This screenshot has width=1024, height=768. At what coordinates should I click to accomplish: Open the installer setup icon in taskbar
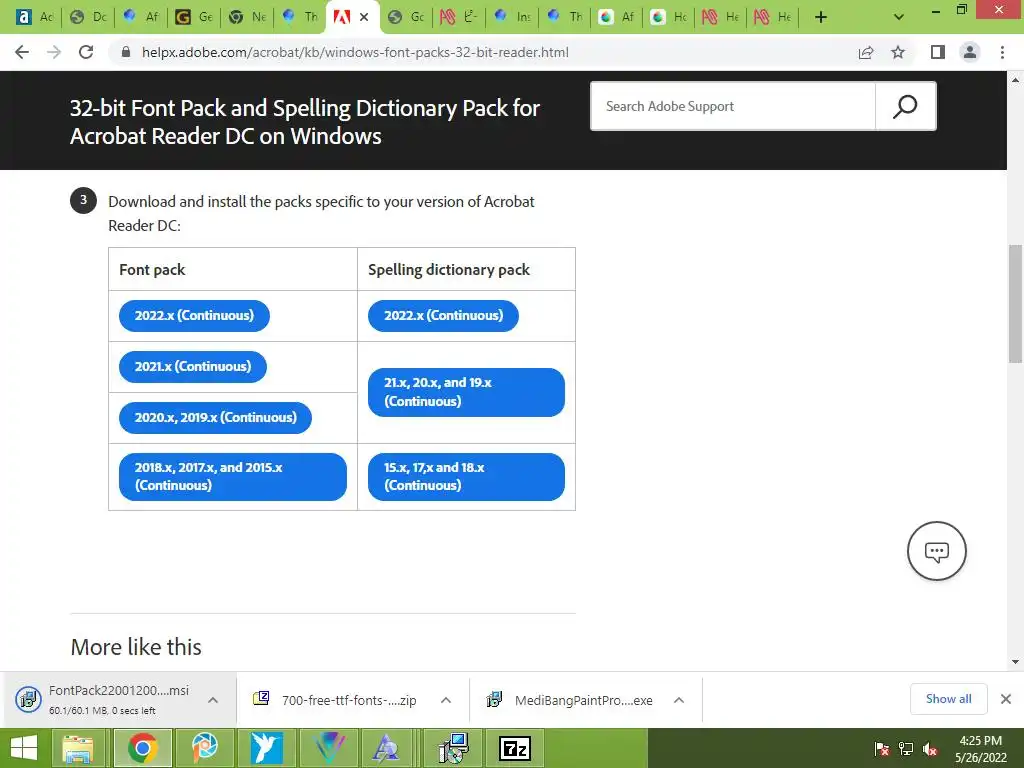click(x=453, y=748)
